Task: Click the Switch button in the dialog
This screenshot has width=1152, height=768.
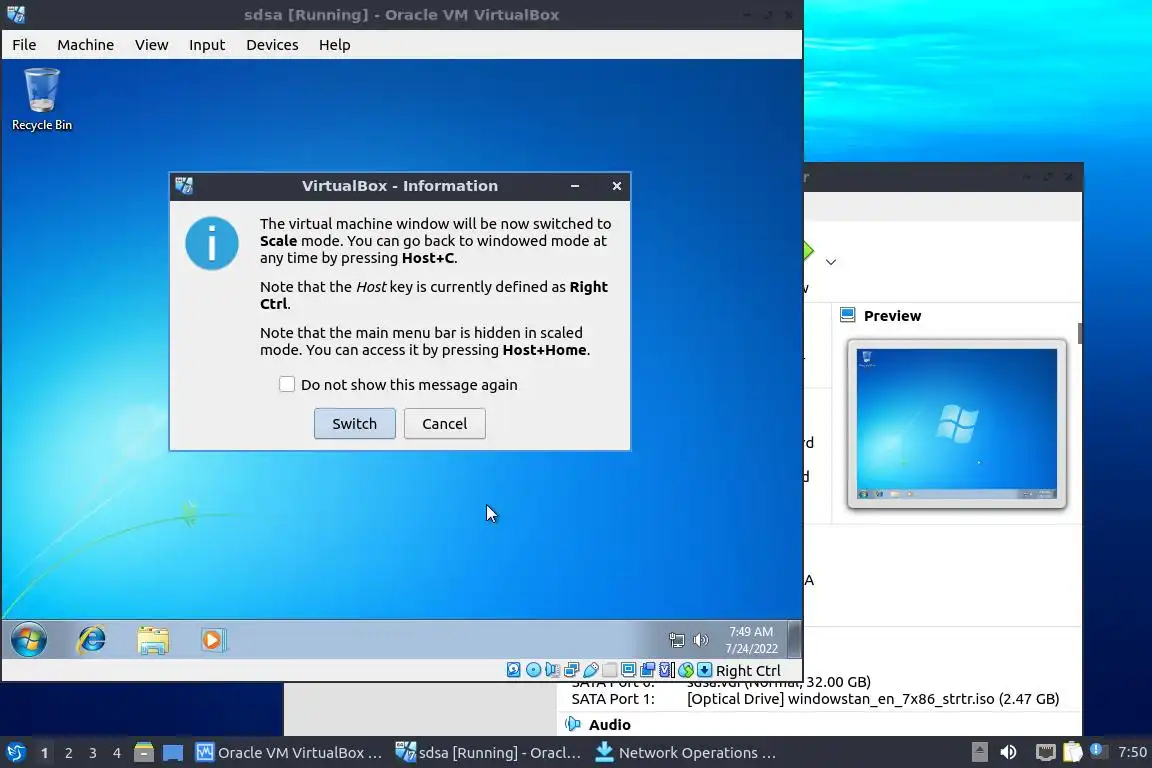Action: tap(354, 423)
